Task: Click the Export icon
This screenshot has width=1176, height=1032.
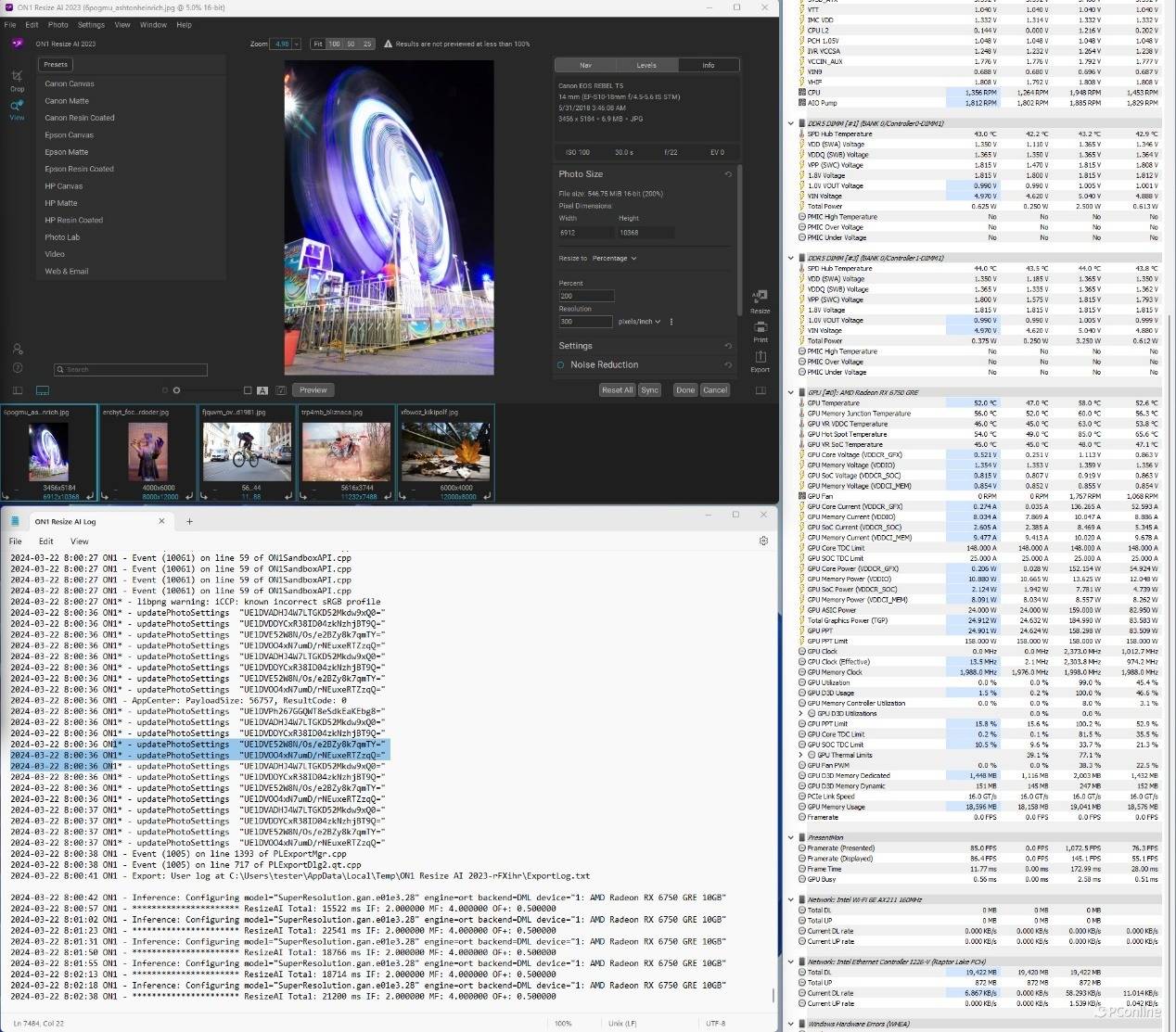Action: (760, 358)
